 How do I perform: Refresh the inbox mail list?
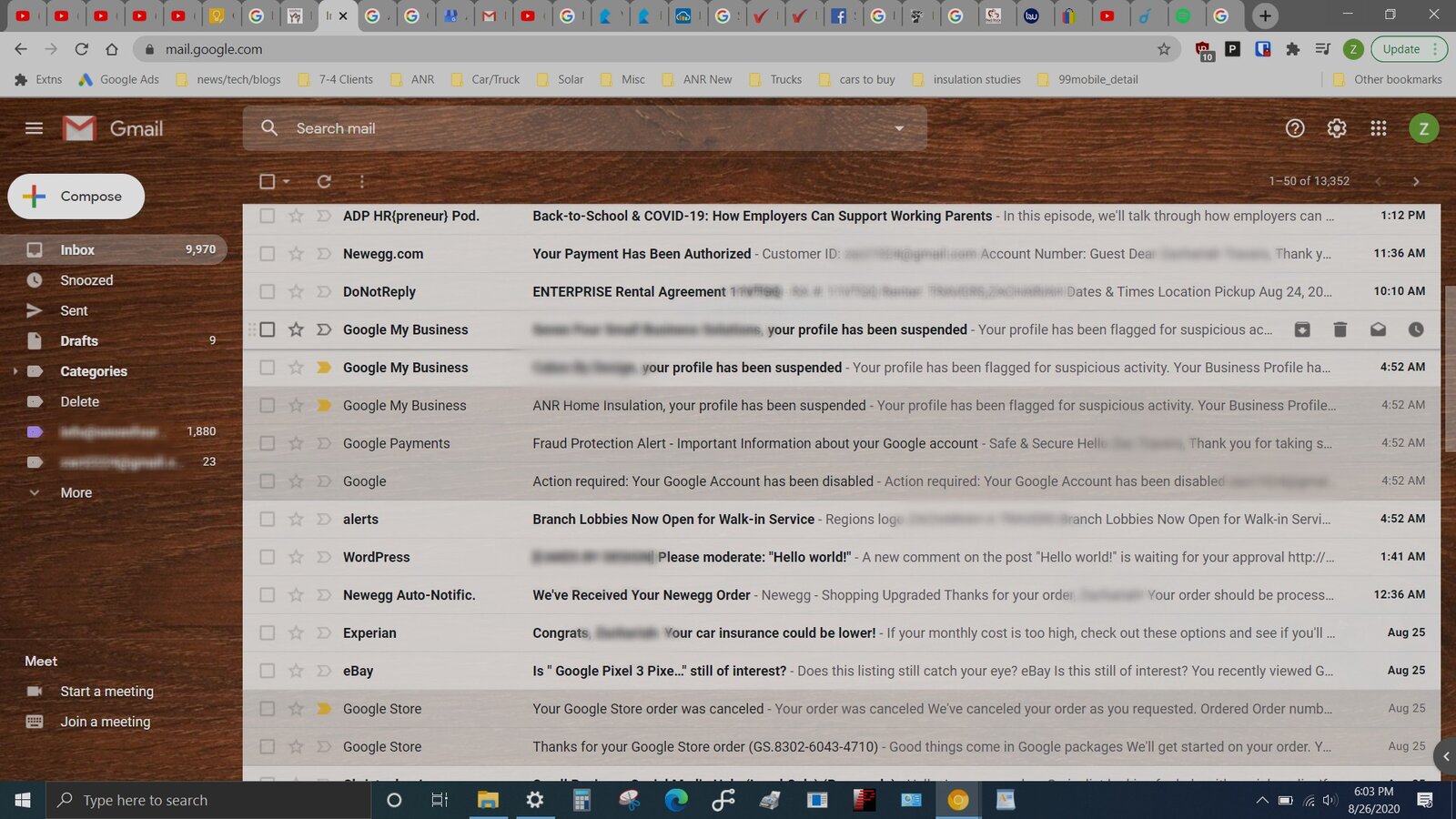coord(324,181)
